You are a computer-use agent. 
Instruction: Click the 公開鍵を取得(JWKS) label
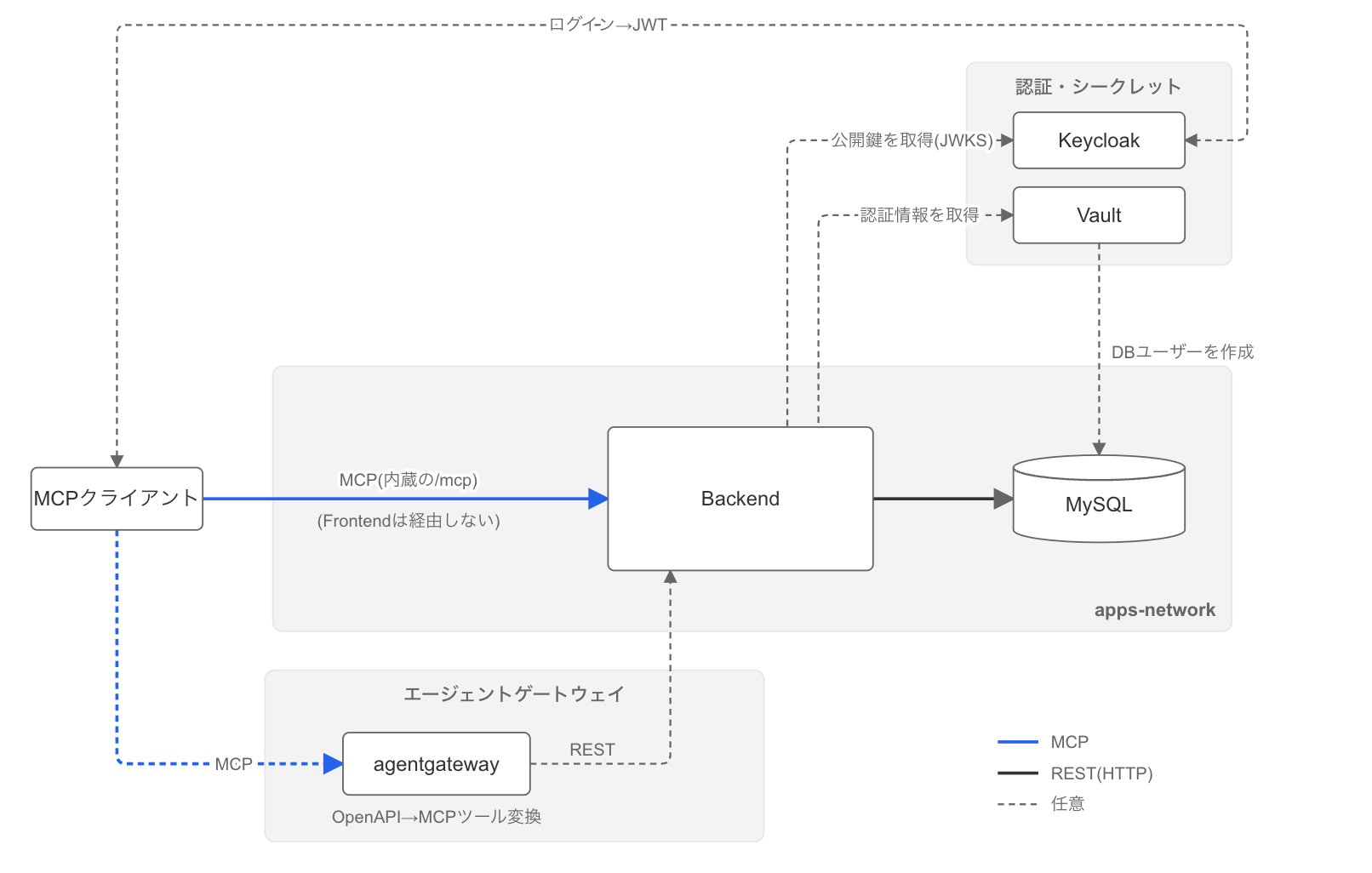click(x=912, y=140)
